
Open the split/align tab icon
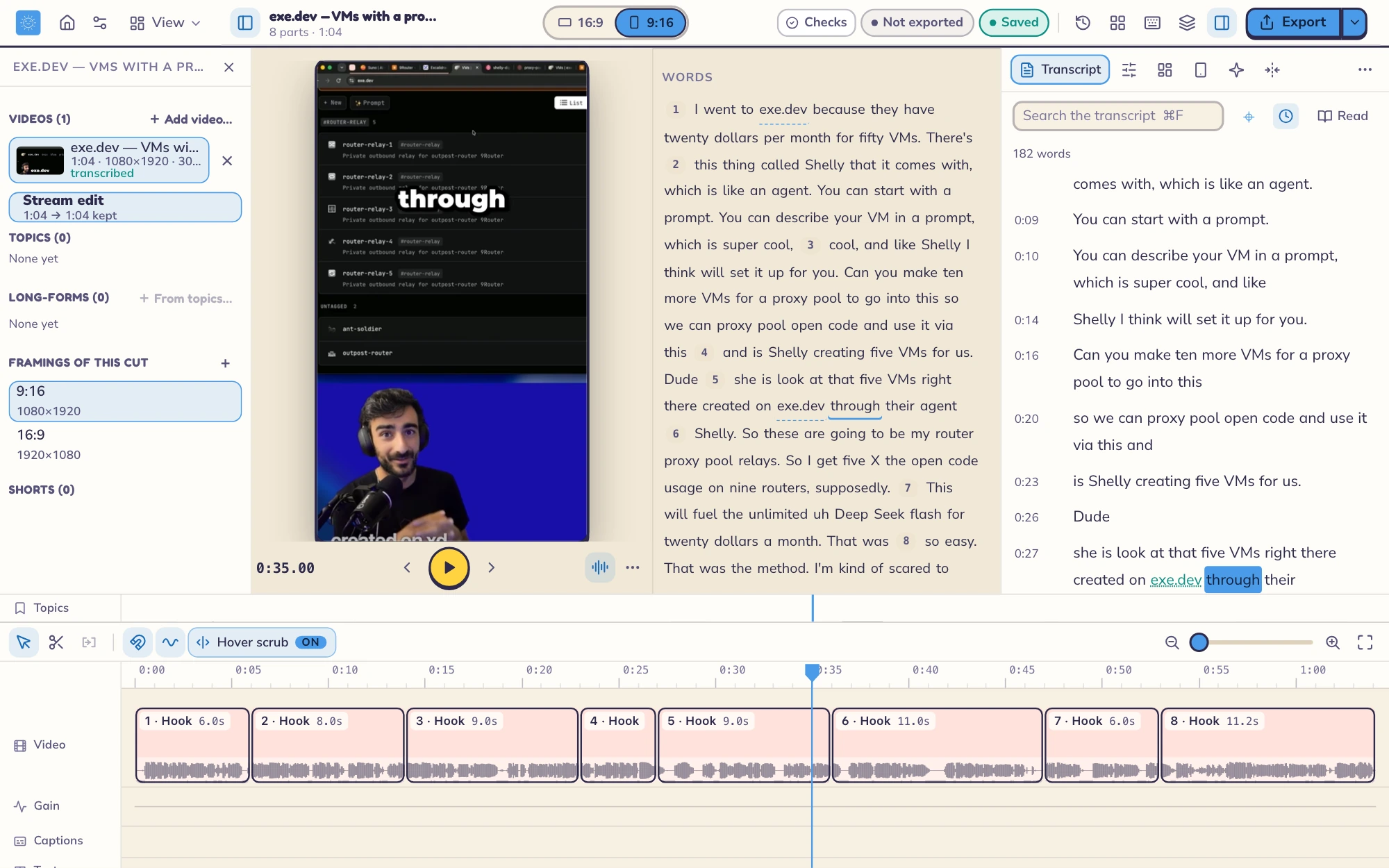[1272, 69]
